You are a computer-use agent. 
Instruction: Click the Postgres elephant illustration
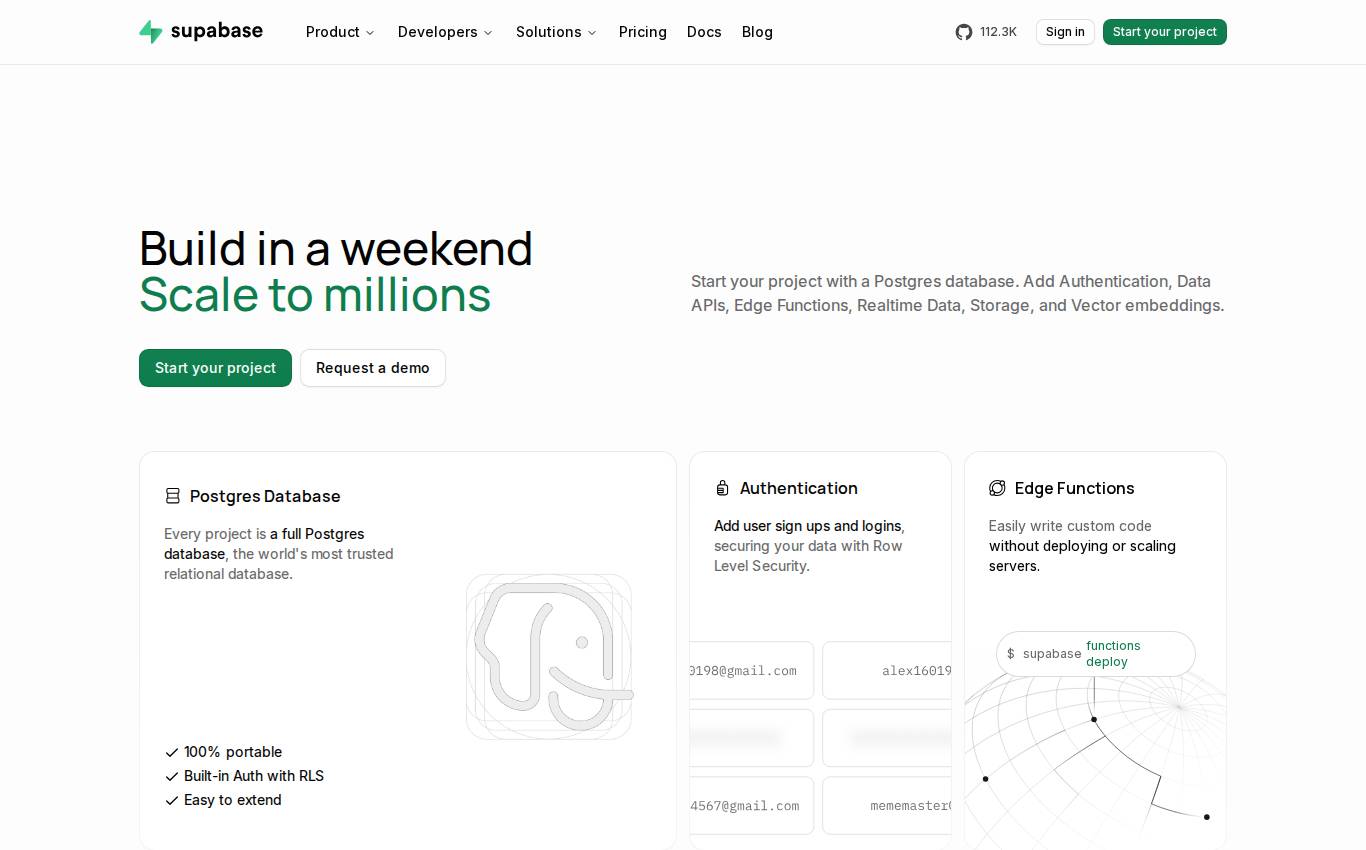point(549,657)
